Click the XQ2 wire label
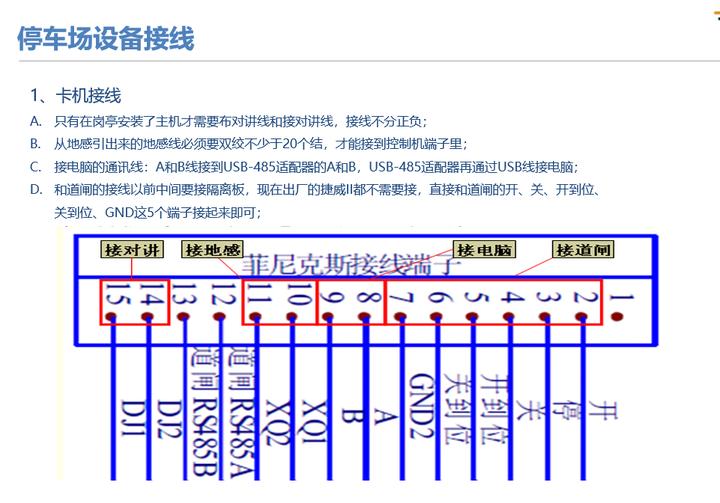The height and width of the screenshot is (503, 720). coord(279,422)
